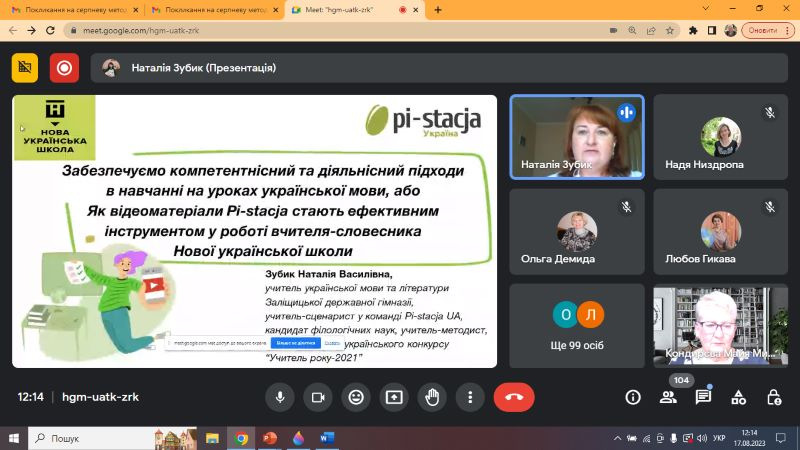The height and width of the screenshot is (450, 800).
Task: Select Кондирєва Майя video tile
Action: tap(720, 326)
